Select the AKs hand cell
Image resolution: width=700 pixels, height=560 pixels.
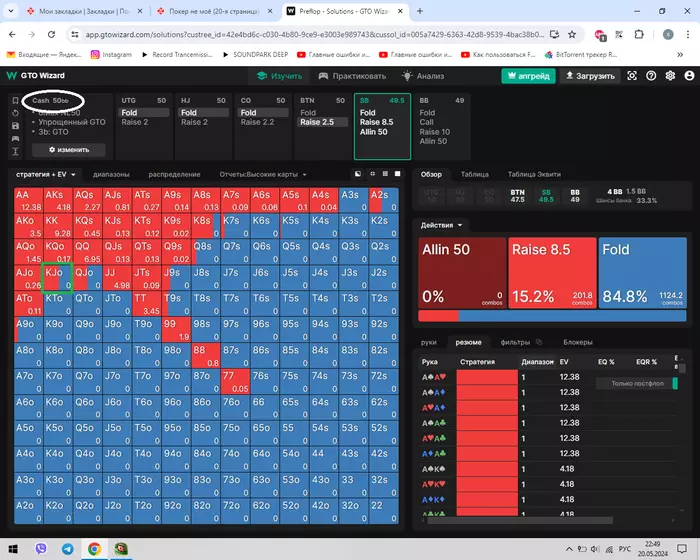tap(58, 200)
